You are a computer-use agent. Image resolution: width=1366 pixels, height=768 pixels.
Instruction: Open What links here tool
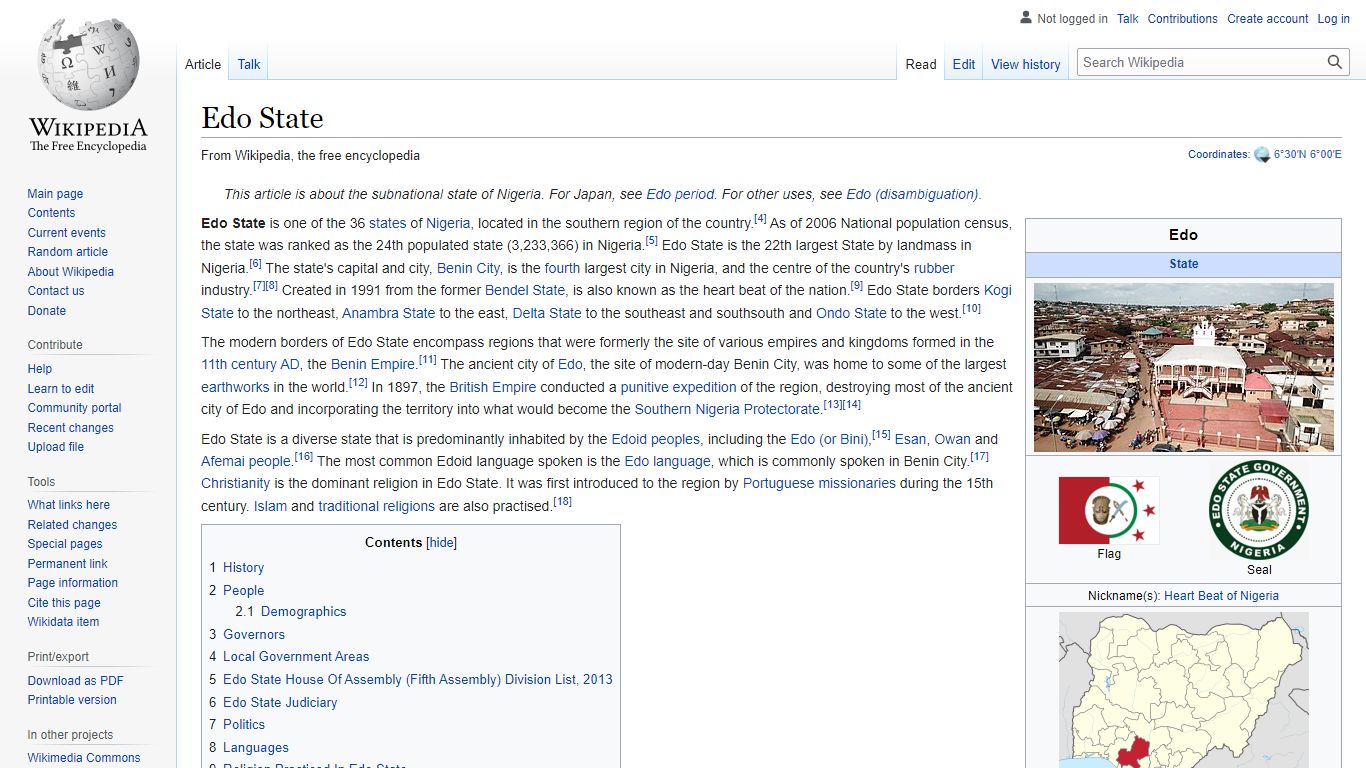(68, 505)
